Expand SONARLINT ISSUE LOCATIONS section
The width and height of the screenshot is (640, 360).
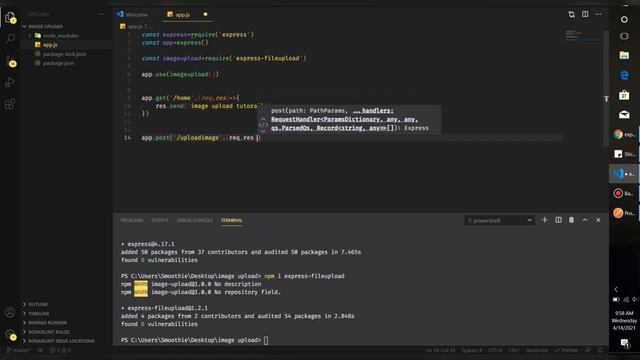coord(60,341)
